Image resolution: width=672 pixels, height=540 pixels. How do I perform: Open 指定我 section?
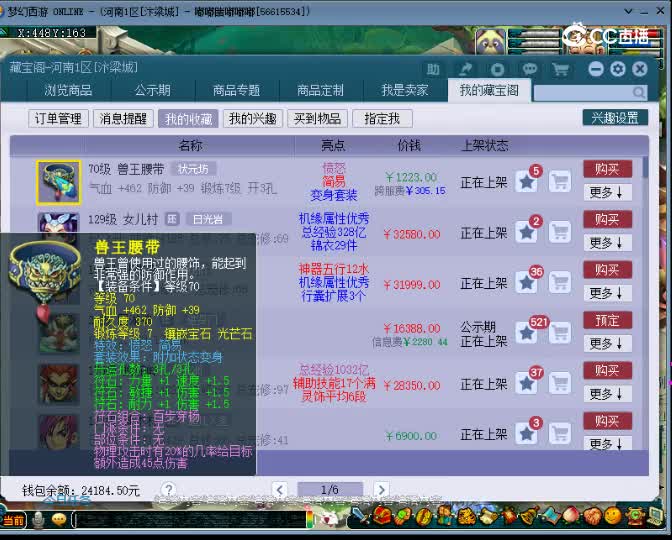(382, 119)
